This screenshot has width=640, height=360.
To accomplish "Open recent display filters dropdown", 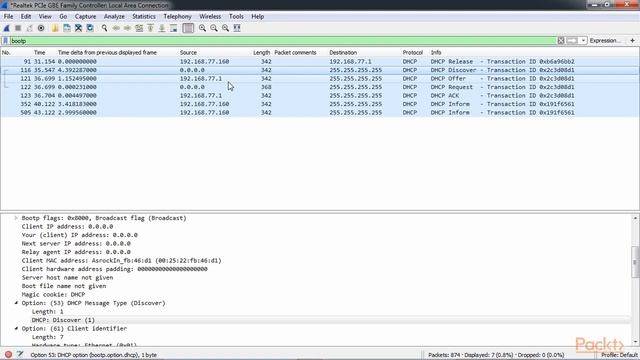I will coord(583,41).
